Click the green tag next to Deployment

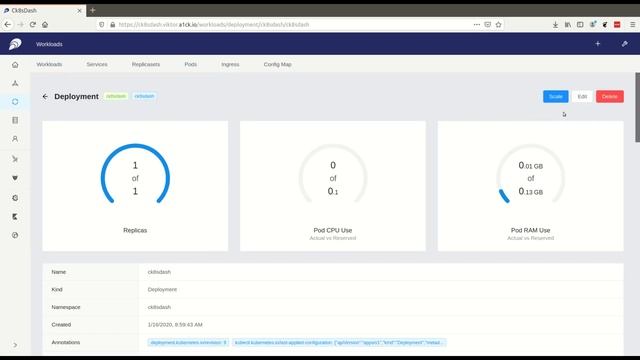pos(116,96)
